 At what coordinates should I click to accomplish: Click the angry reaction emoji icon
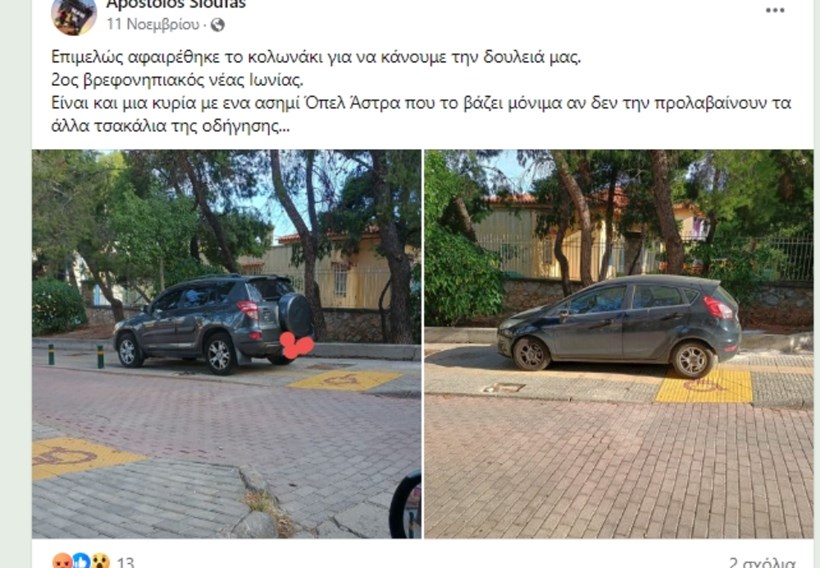(x=62, y=561)
